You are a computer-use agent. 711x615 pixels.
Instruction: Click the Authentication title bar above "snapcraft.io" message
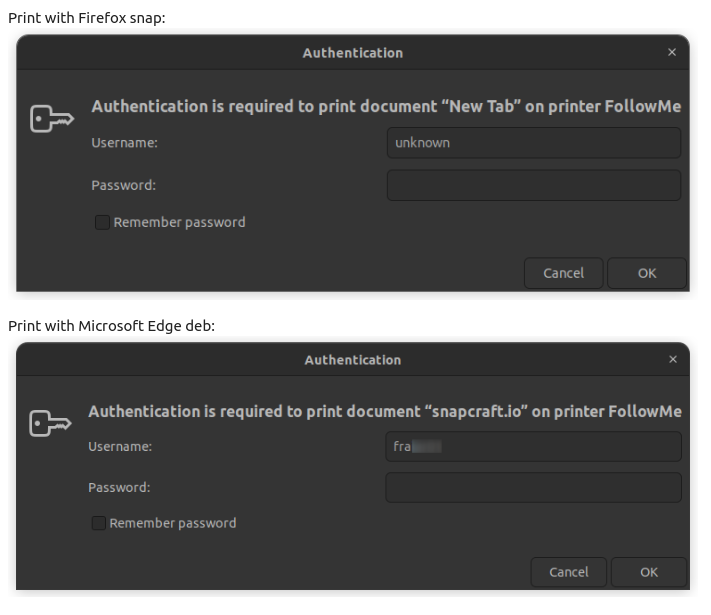[x=352, y=360]
